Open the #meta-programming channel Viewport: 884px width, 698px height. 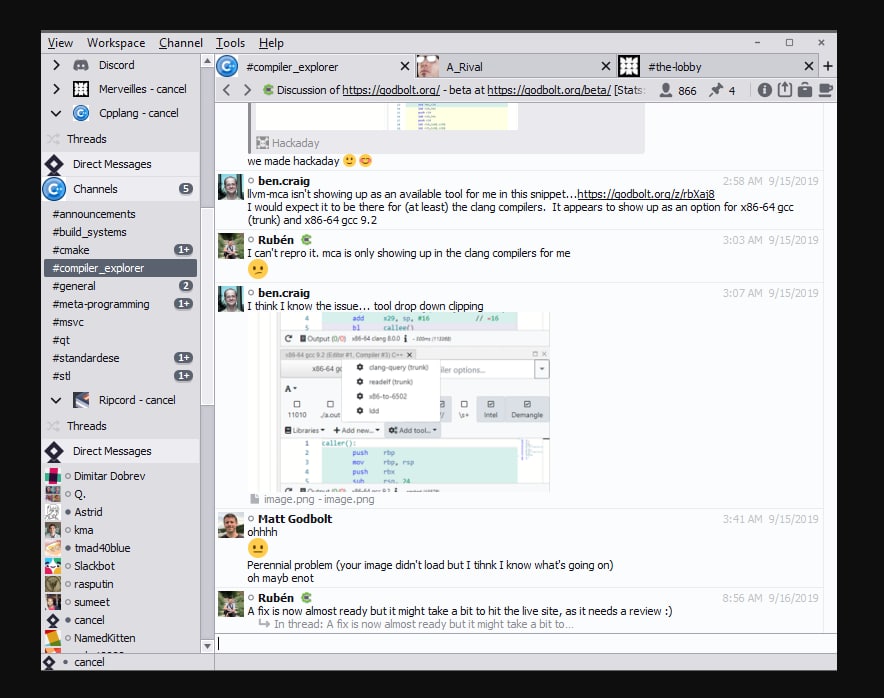(120, 304)
